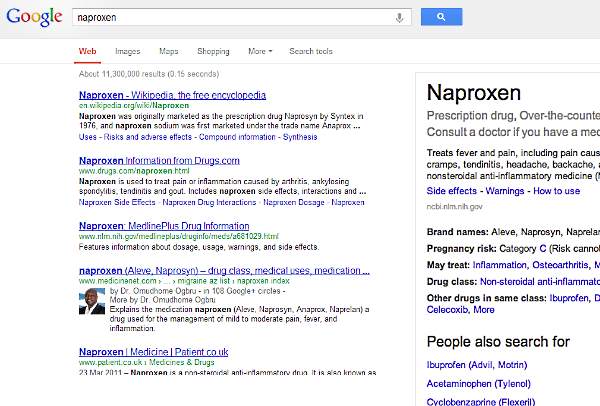Open Naproxen Information from Drugs.com result
The image size is (600, 406).
click(159, 160)
